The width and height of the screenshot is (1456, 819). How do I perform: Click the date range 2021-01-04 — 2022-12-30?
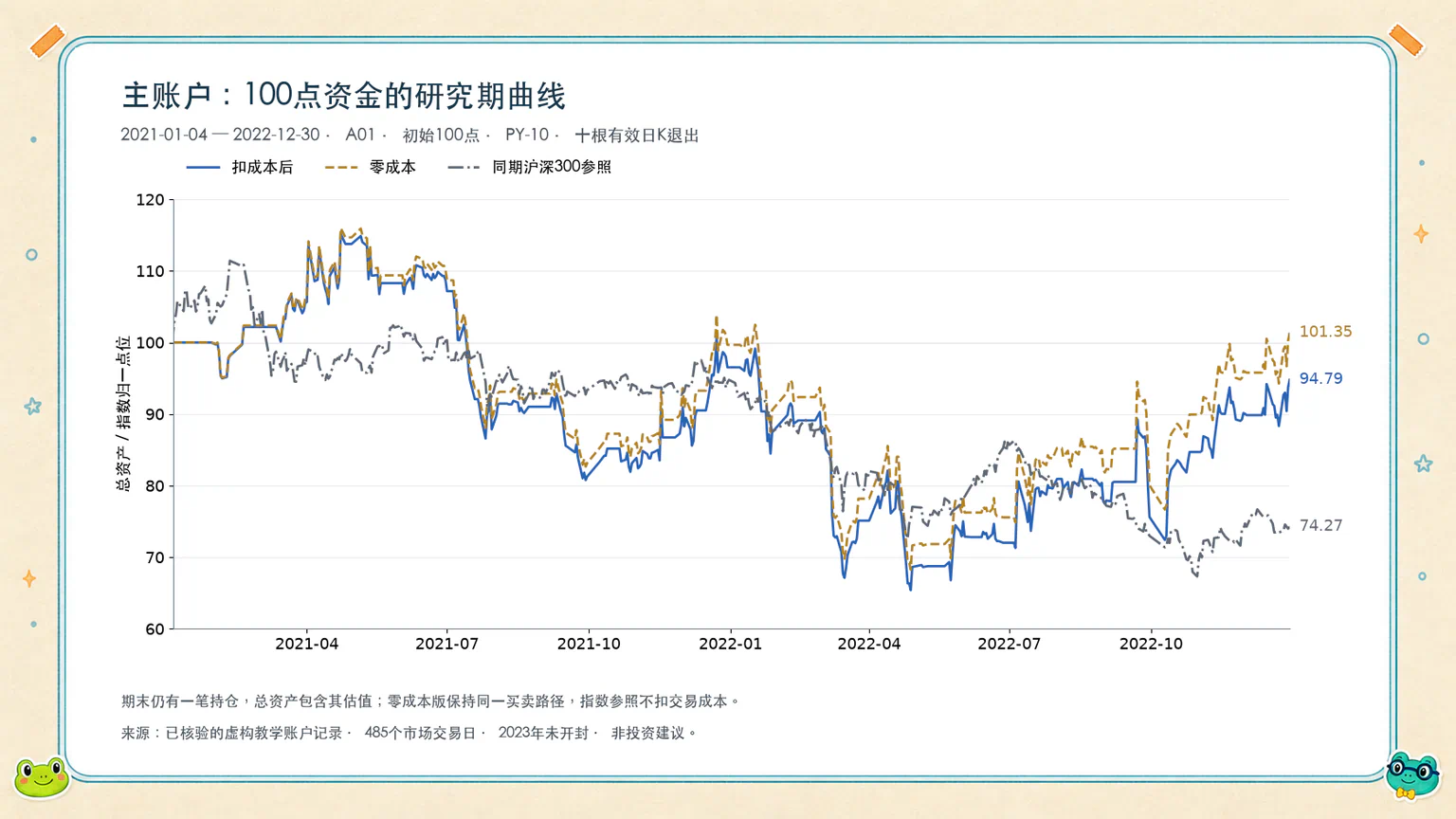(220, 135)
